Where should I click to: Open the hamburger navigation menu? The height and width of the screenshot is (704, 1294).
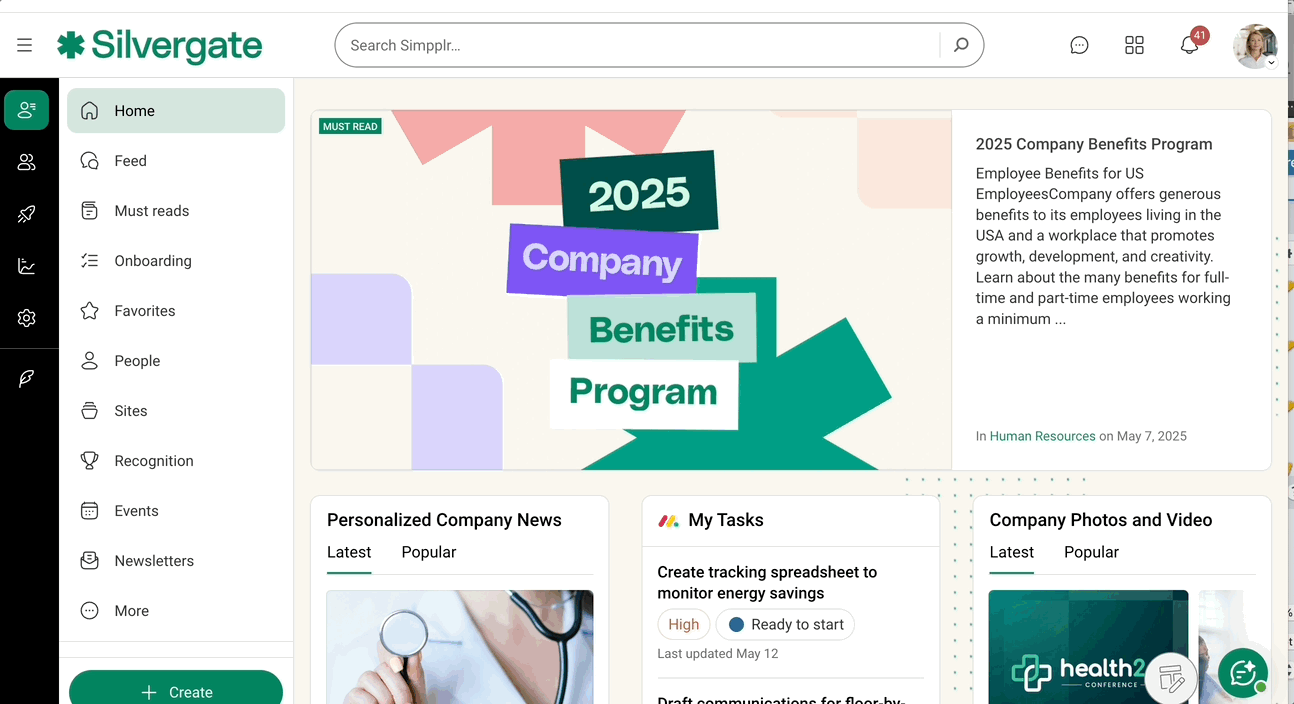(x=25, y=45)
